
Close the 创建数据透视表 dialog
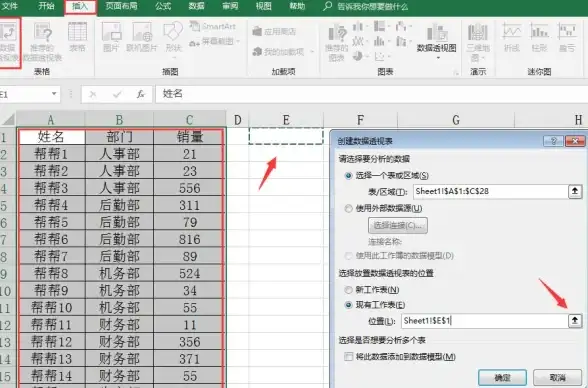click(575, 141)
